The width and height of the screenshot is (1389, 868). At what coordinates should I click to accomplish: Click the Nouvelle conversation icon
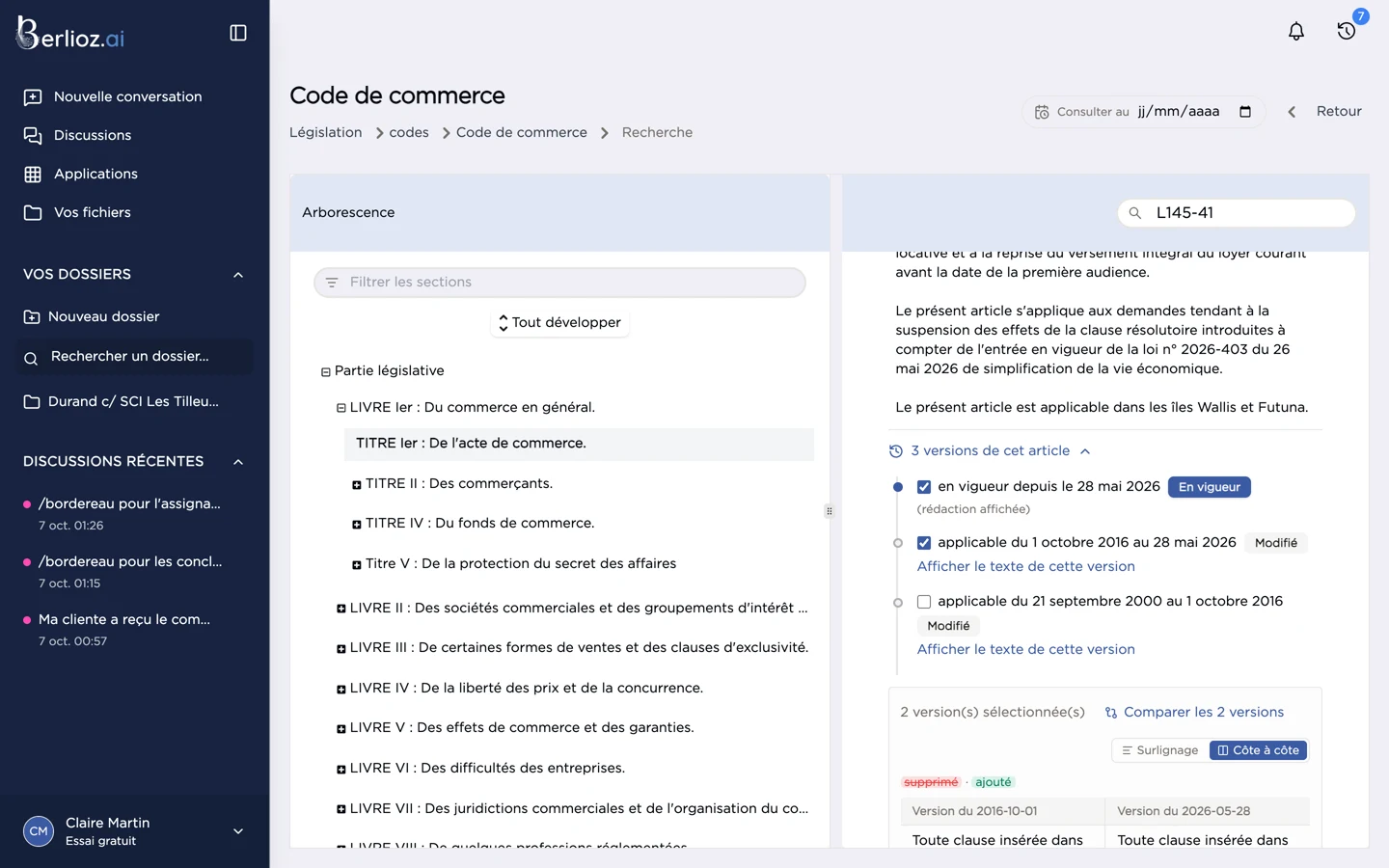point(33,97)
